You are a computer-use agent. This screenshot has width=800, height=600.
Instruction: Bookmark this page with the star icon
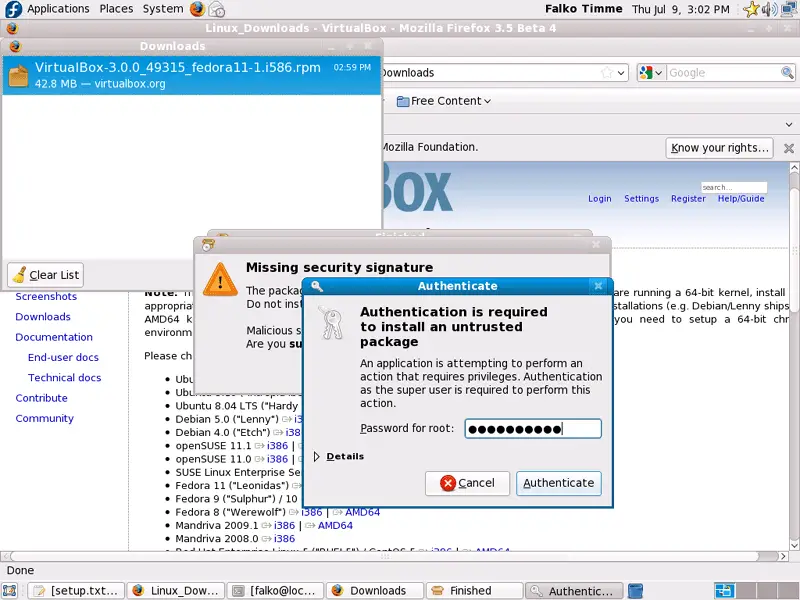click(607, 72)
